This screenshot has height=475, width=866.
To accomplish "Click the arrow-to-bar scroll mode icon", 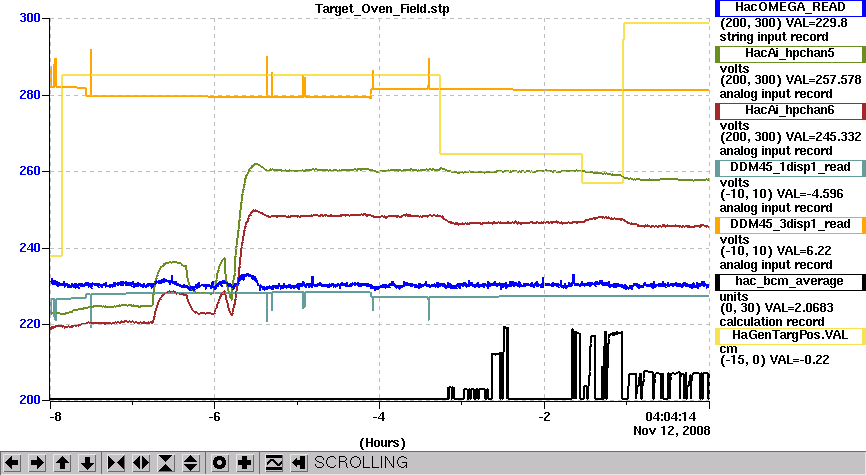I will (298, 462).
